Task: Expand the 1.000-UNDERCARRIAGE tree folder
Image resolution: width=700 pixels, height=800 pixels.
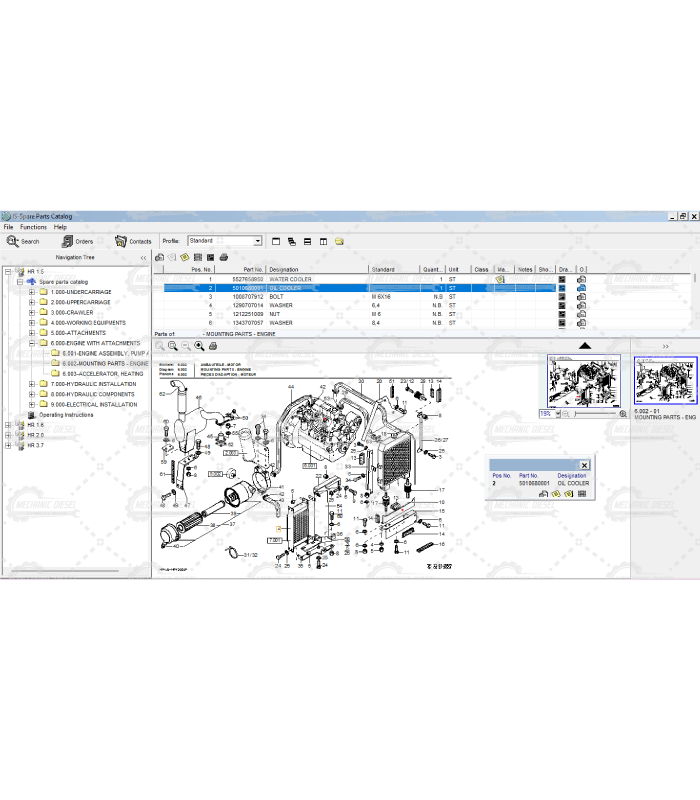Action: (32, 292)
